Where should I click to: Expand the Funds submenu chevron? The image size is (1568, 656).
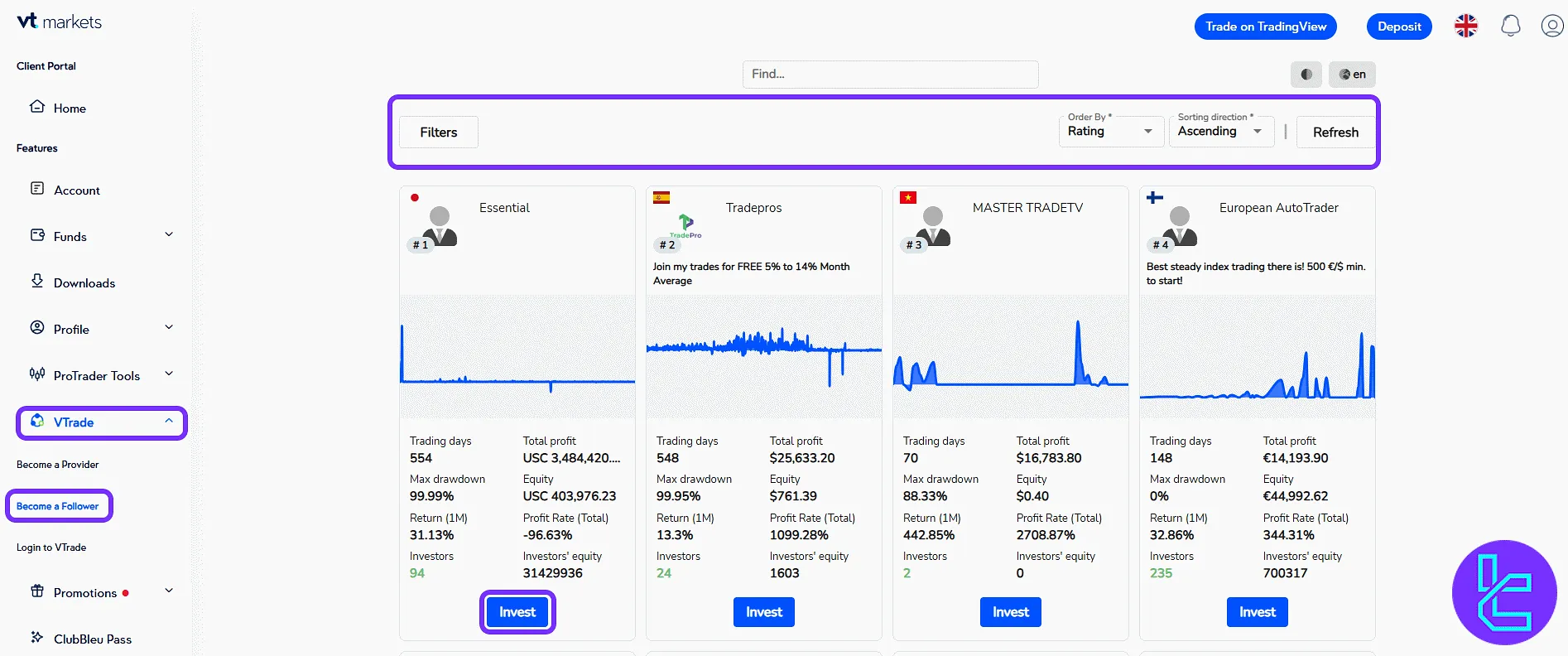pos(169,234)
